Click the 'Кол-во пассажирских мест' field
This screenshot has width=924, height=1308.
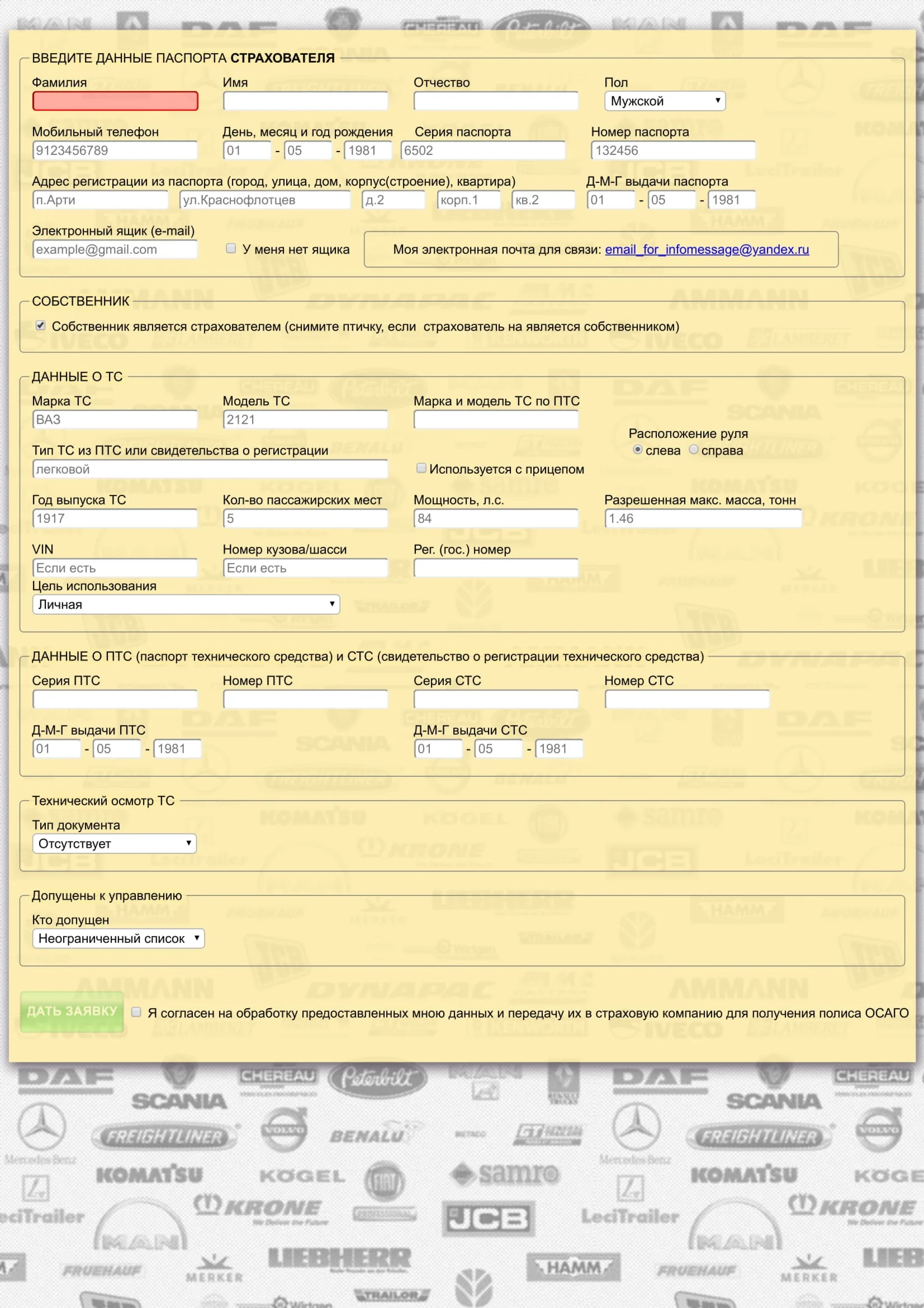pyautogui.click(x=306, y=518)
